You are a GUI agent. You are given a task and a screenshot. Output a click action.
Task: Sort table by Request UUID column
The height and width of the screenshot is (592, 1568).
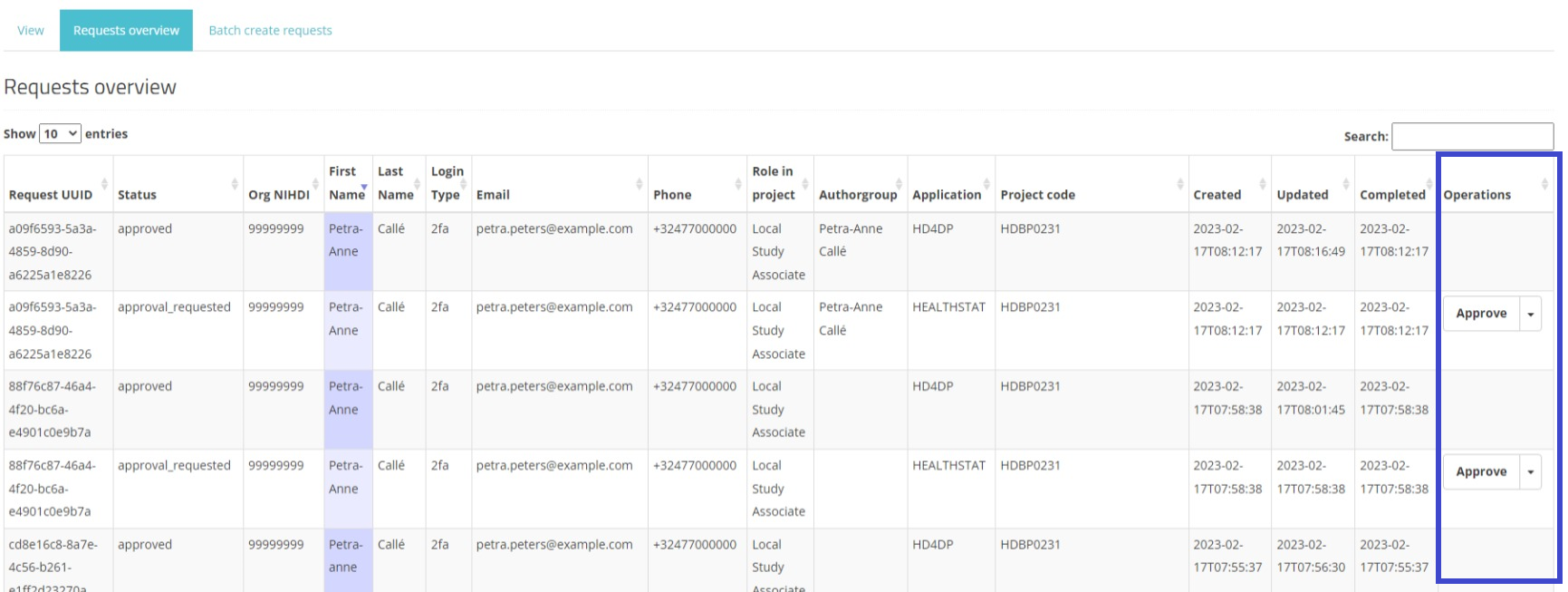pyautogui.click(x=51, y=195)
